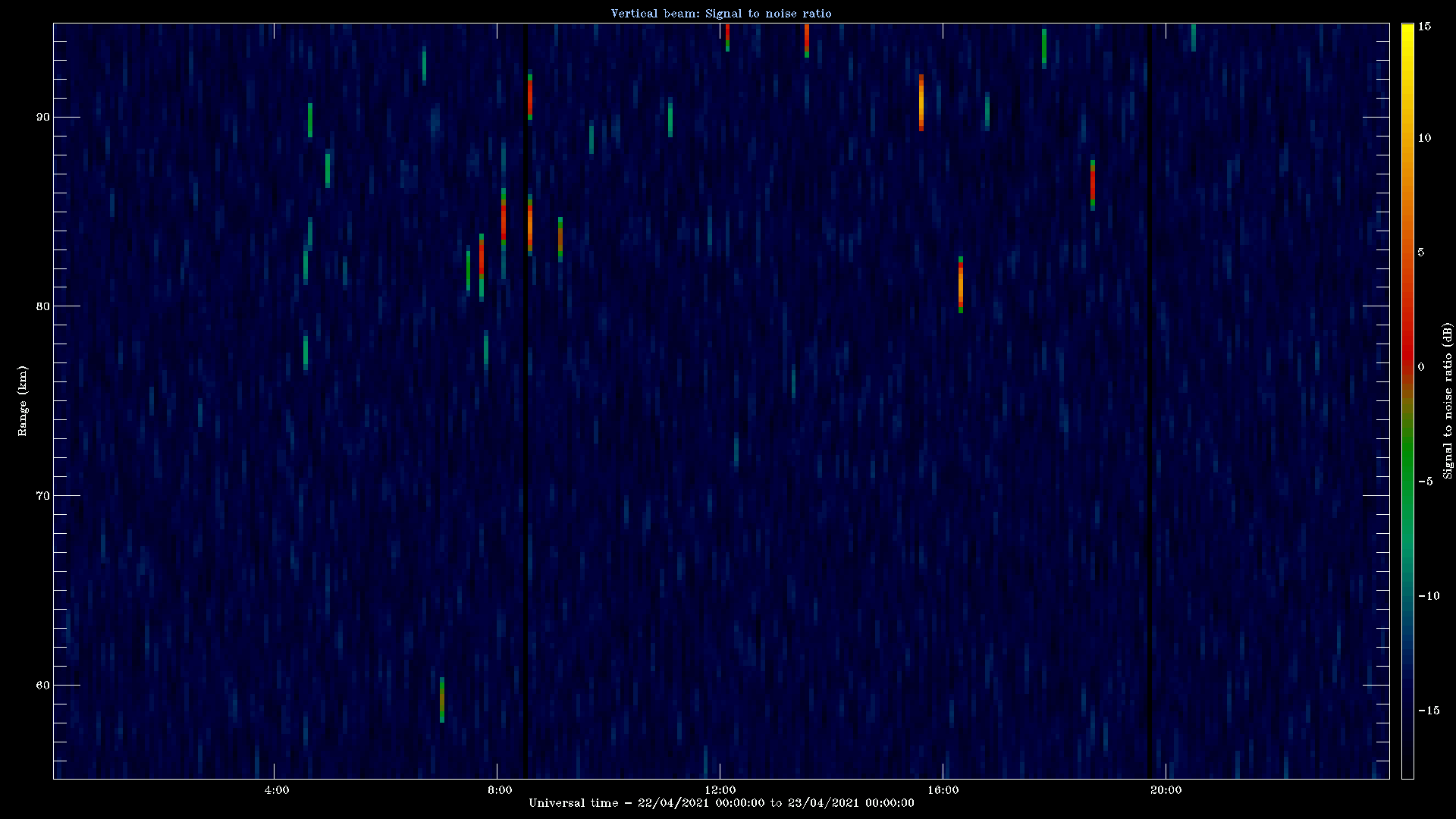The image size is (1456, 819).
Task: Click the colorbar tick label 10
Action: click(x=1425, y=138)
